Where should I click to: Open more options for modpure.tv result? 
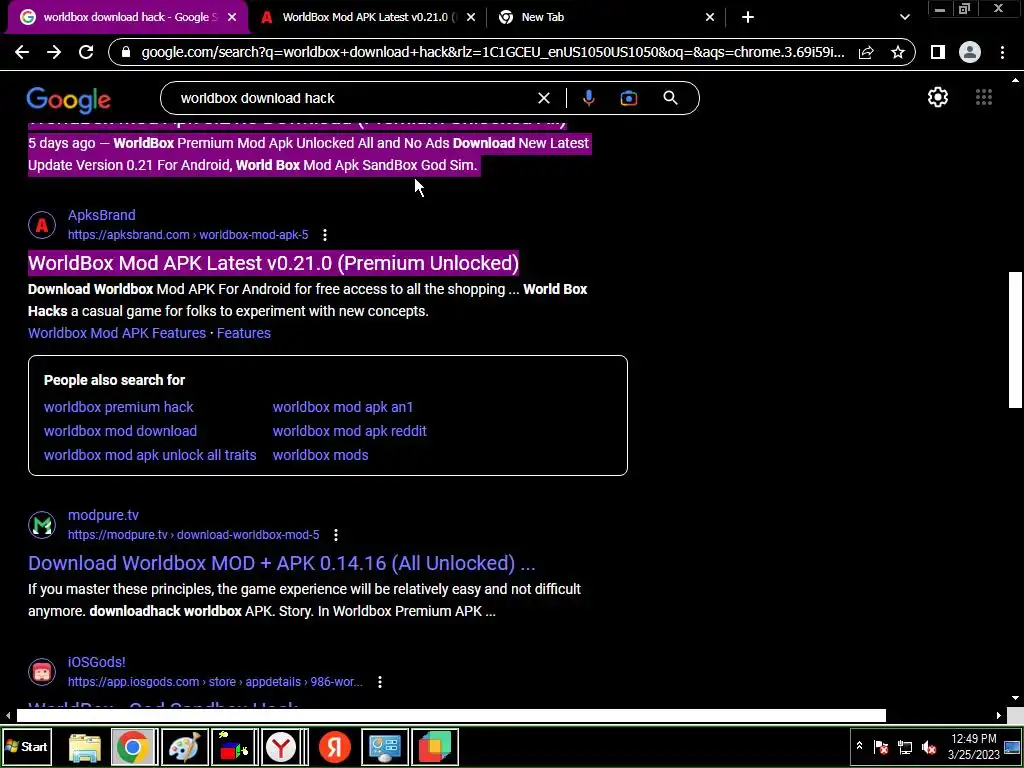click(x=336, y=536)
